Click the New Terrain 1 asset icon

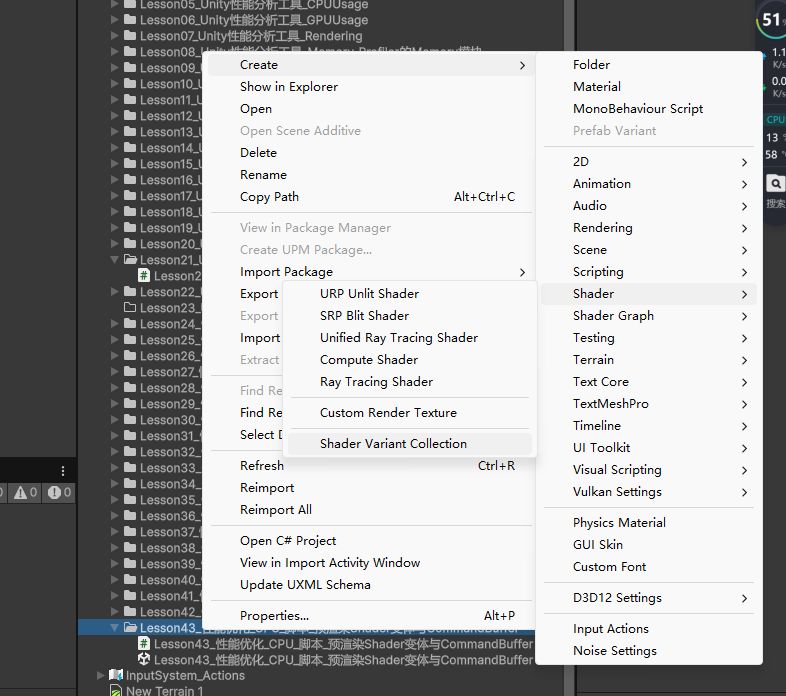coord(116,691)
